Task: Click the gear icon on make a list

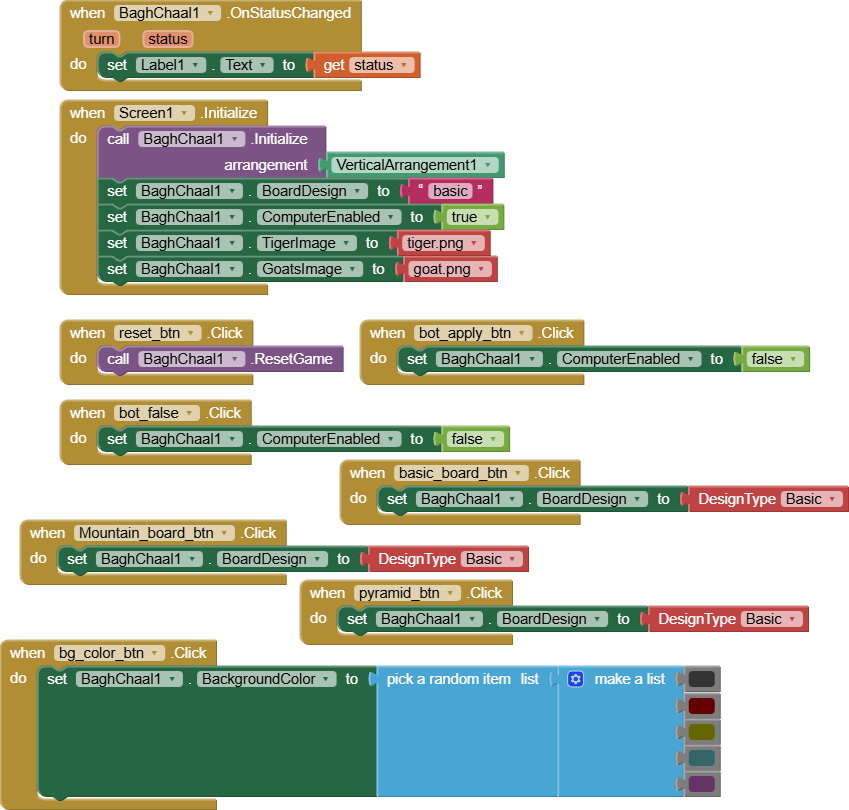Action: pos(575,679)
